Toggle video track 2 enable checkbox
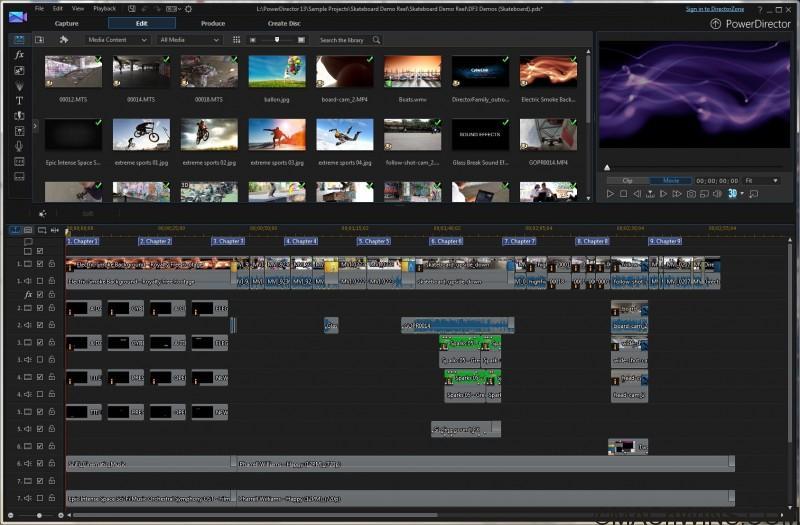This screenshot has height=525, width=800. coord(40,308)
